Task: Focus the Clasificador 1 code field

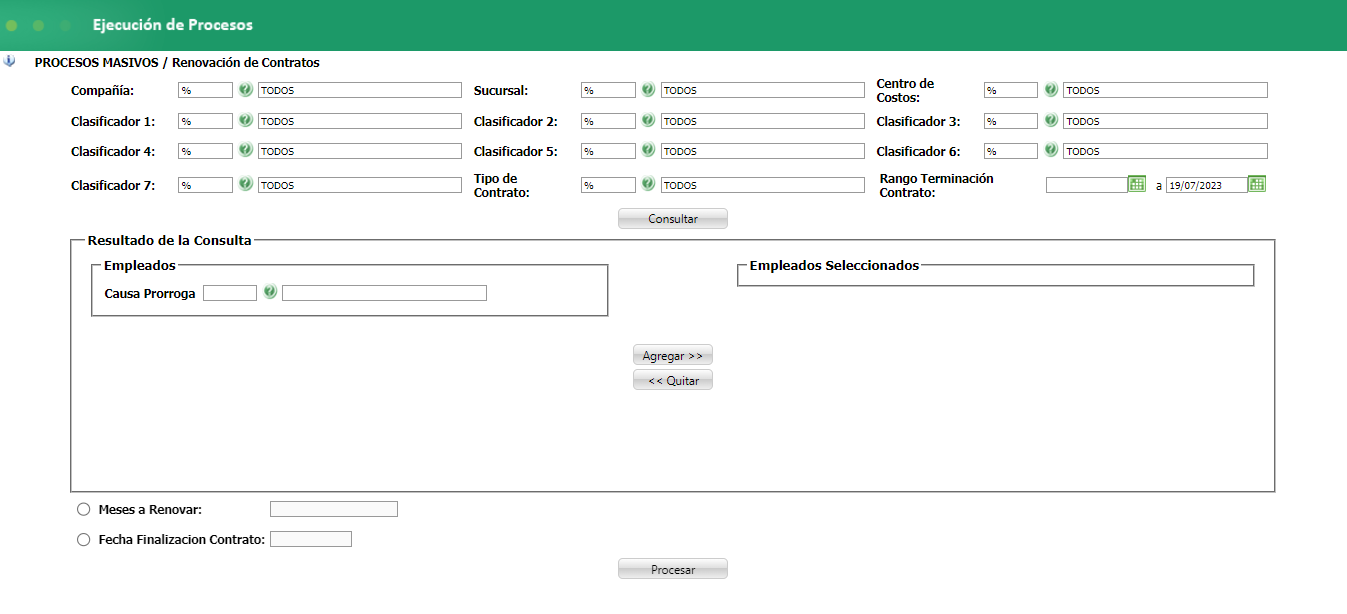Action: [x=206, y=121]
